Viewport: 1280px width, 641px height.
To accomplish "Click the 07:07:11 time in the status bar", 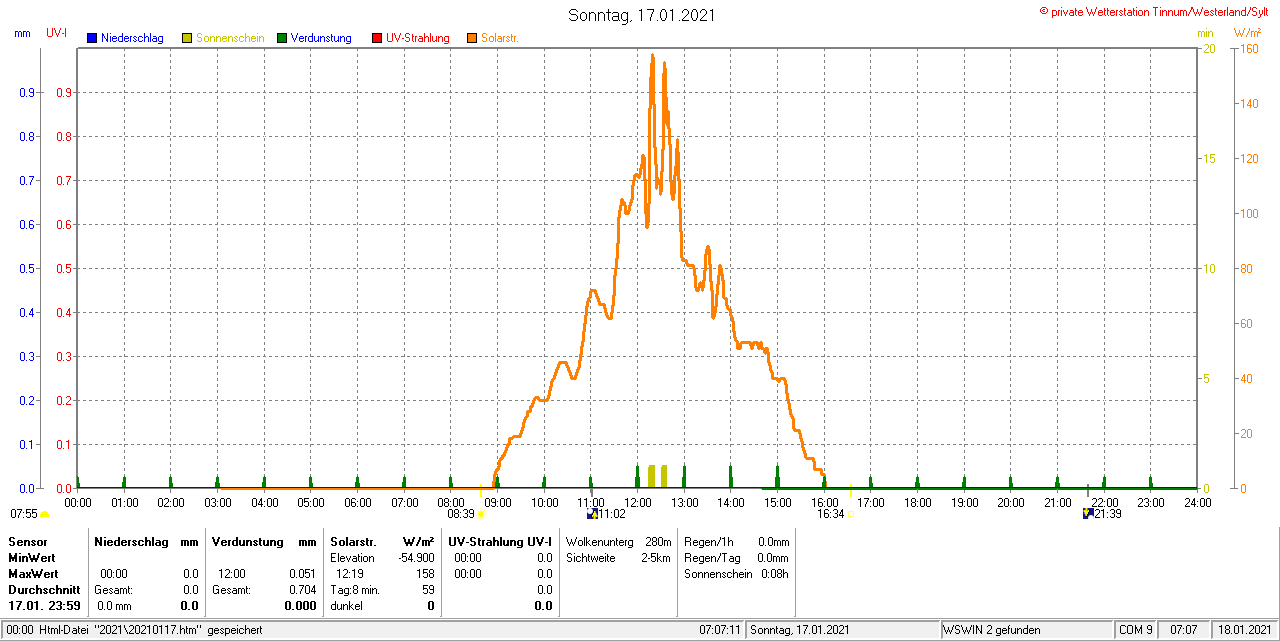I will click(x=720, y=630).
